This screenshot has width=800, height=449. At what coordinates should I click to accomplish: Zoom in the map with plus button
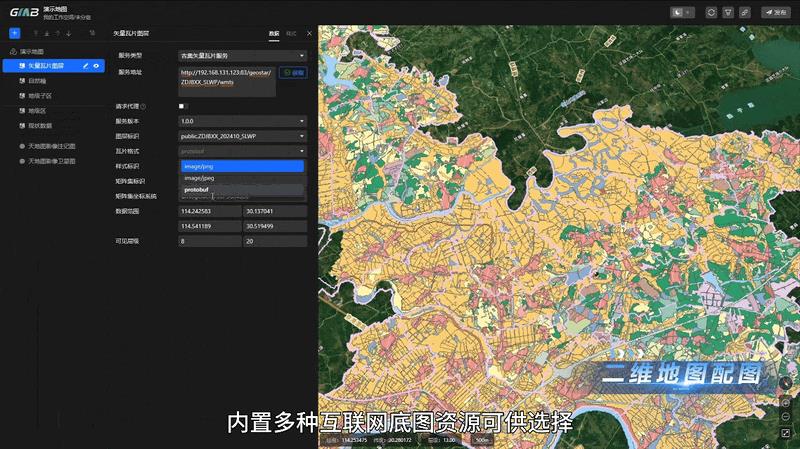pos(787,400)
